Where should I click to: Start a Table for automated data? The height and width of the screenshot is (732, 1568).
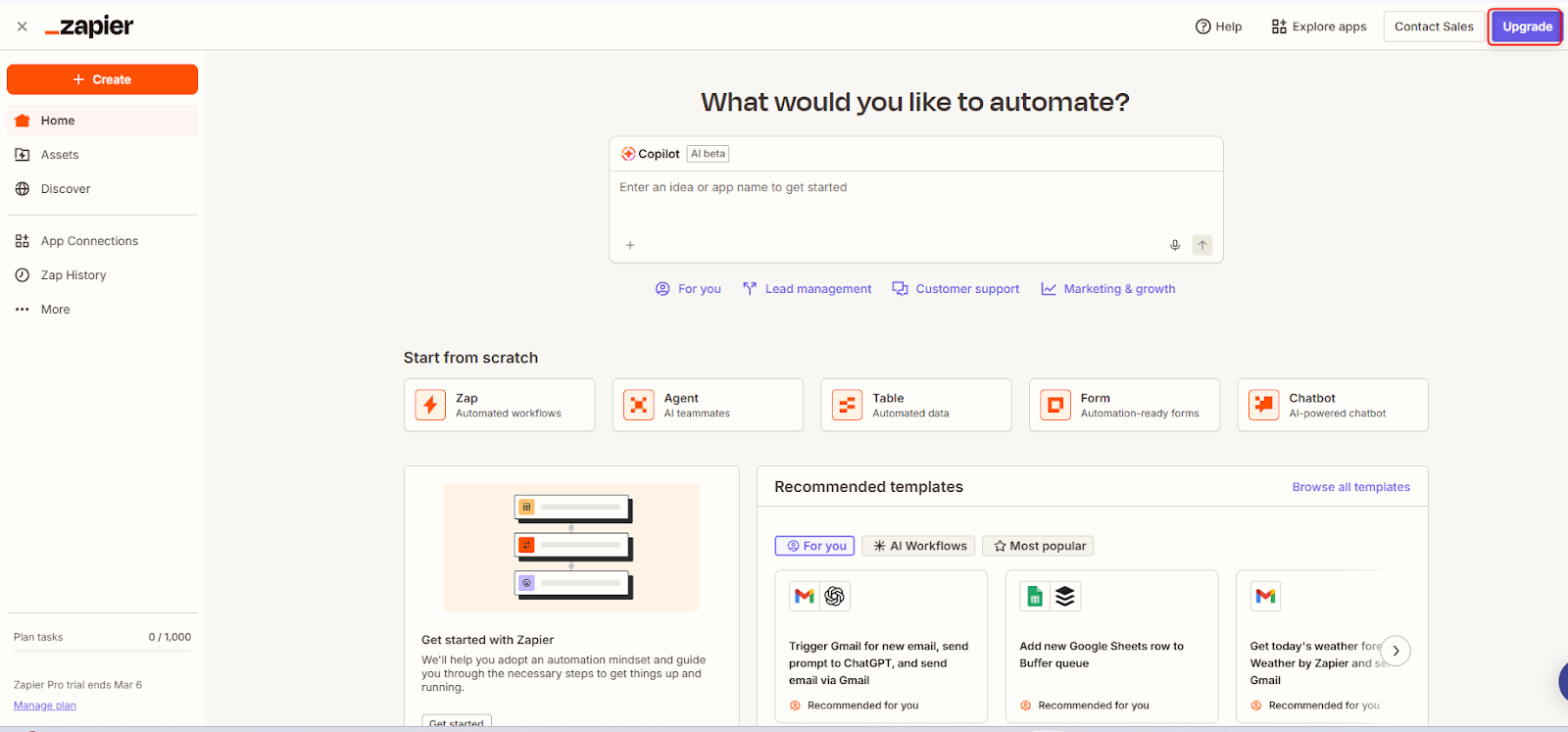[x=916, y=405]
